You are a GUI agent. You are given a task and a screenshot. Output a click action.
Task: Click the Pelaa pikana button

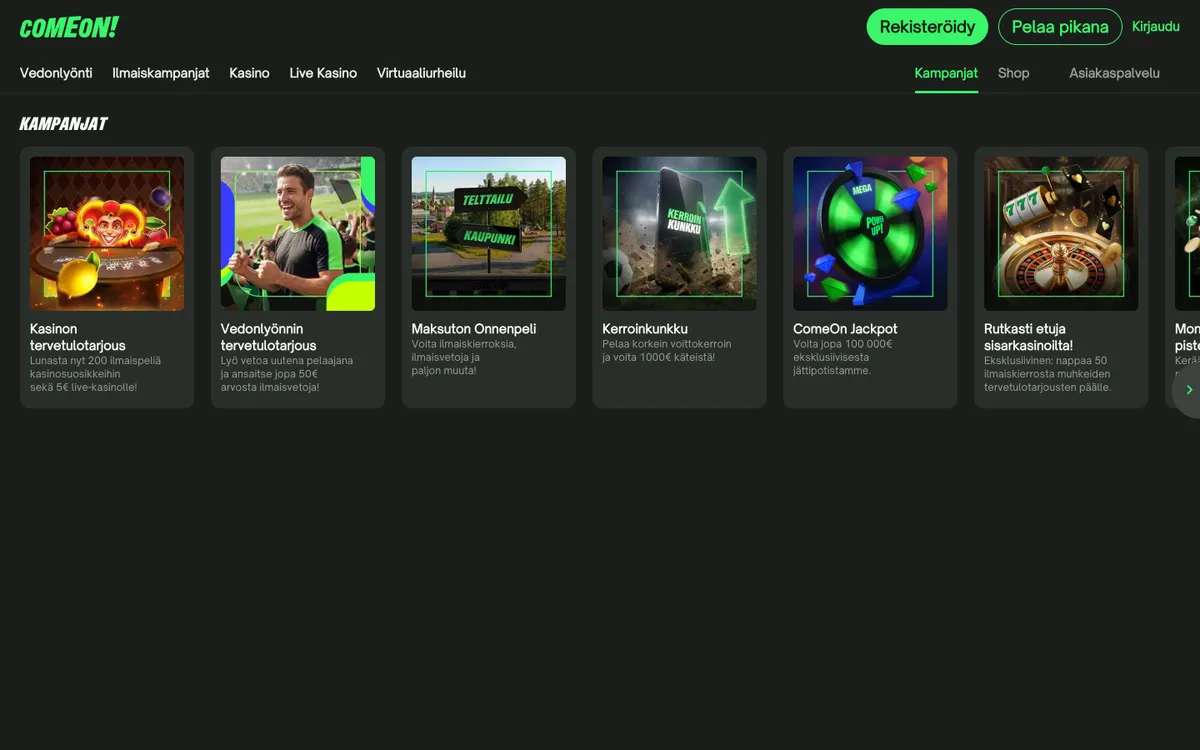[1060, 27]
